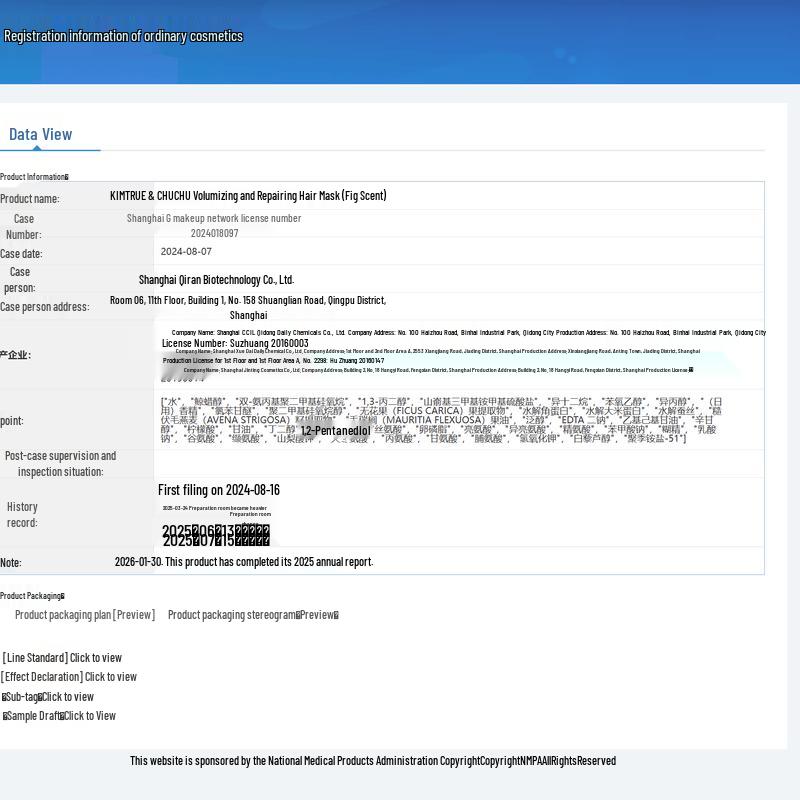Select Shanghai Qiran Biotechnology Co., Ltd. text
This screenshot has height=800, width=800.
click(x=216, y=280)
